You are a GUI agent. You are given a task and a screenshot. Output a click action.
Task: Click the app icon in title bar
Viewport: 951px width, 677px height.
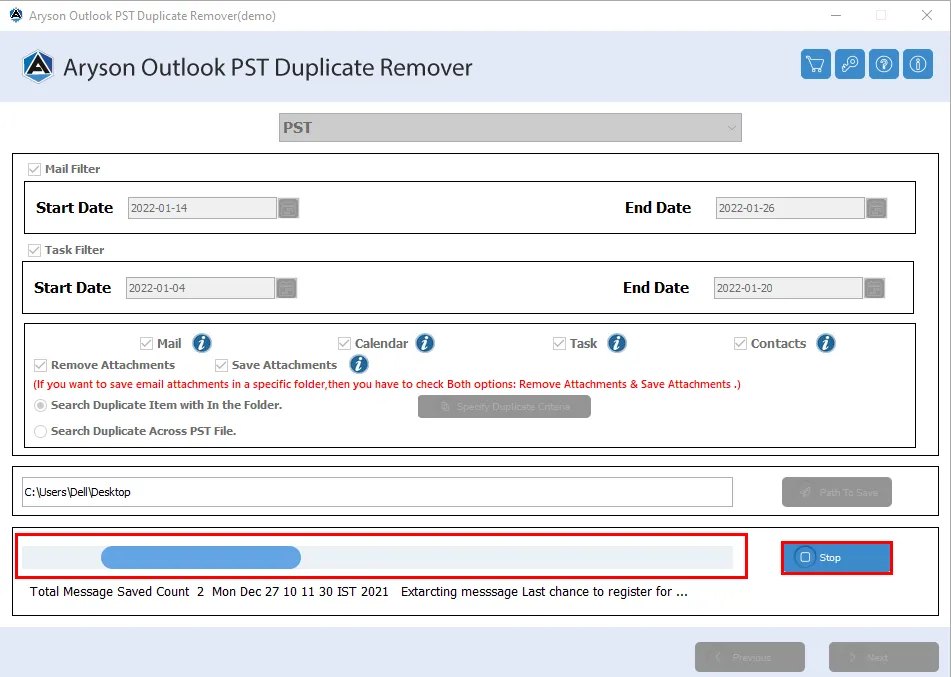[16, 15]
